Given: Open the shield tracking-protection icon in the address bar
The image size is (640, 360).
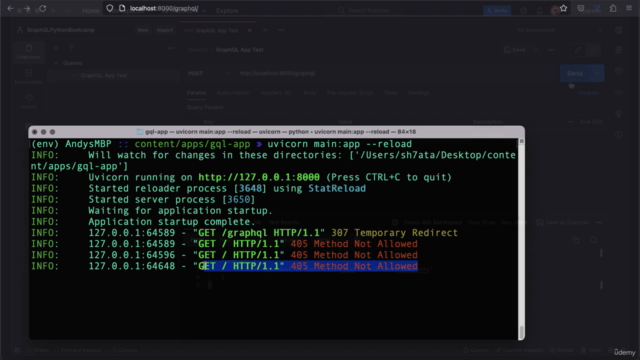Looking at the screenshot, I should coord(110,8).
